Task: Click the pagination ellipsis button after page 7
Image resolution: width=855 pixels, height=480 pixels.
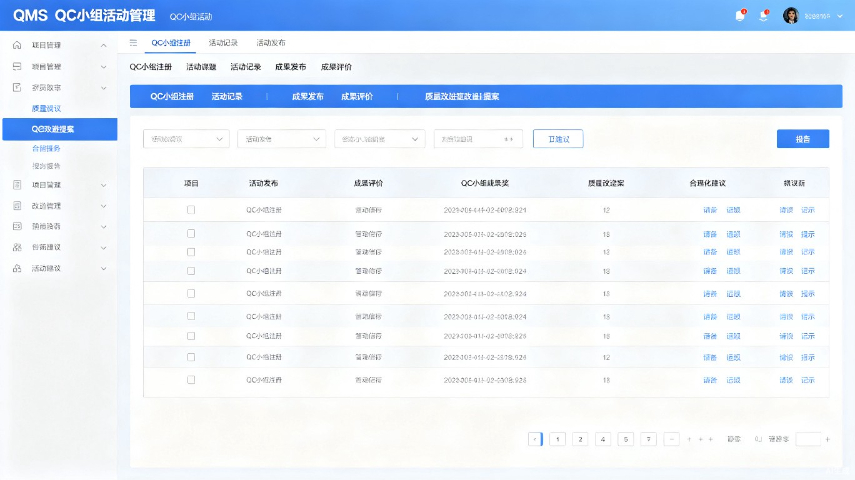Action: 672,439
